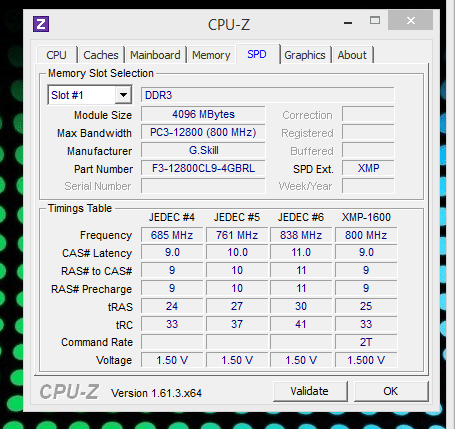Click the empty Registered field

click(x=368, y=132)
